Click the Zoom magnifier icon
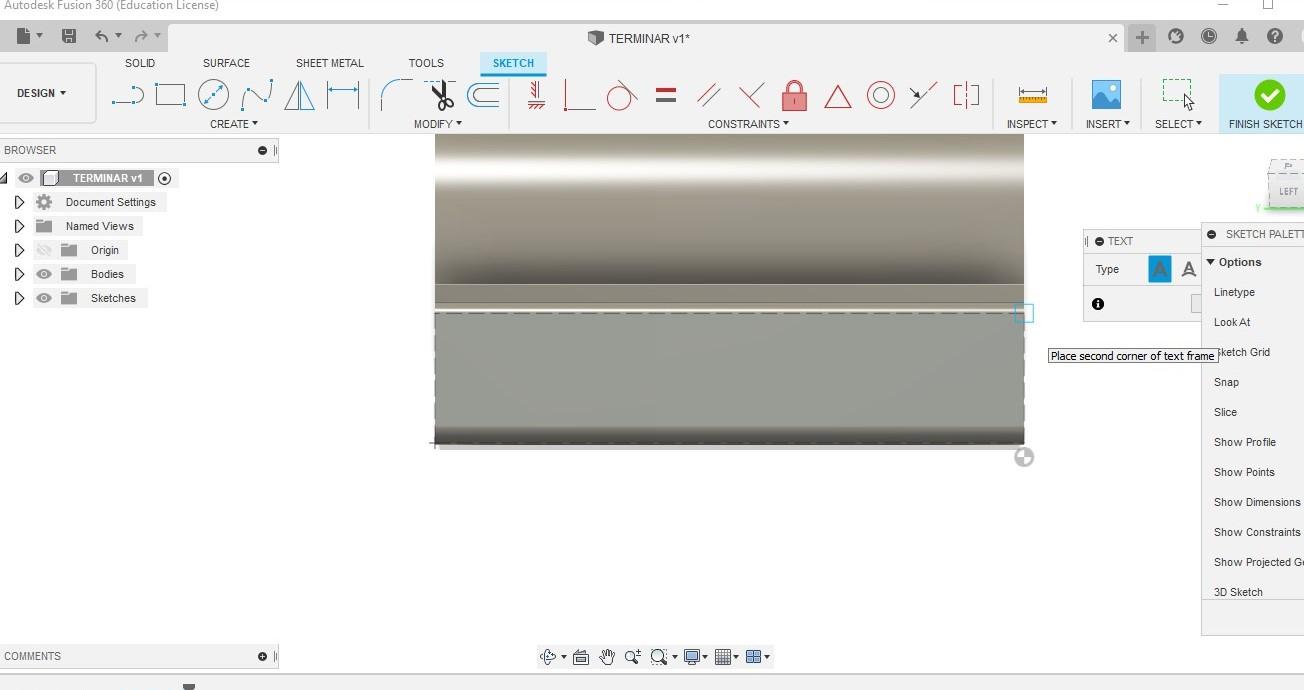 point(632,657)
